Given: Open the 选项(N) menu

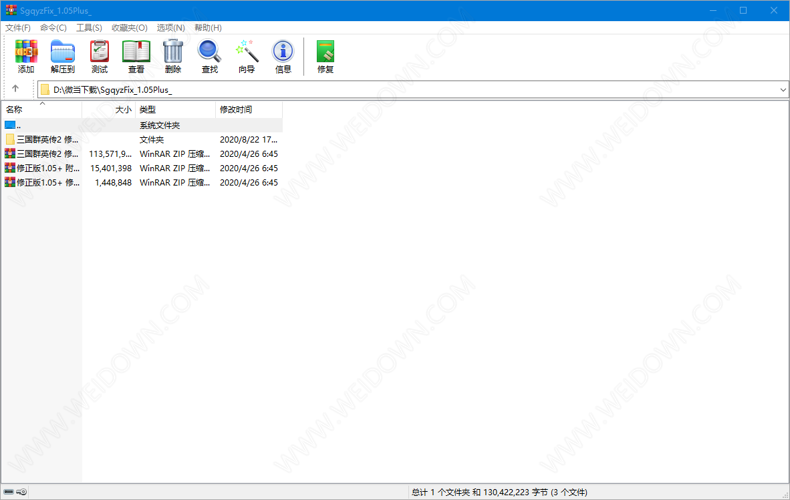Looking at the screenshot, I should [171, 28].
